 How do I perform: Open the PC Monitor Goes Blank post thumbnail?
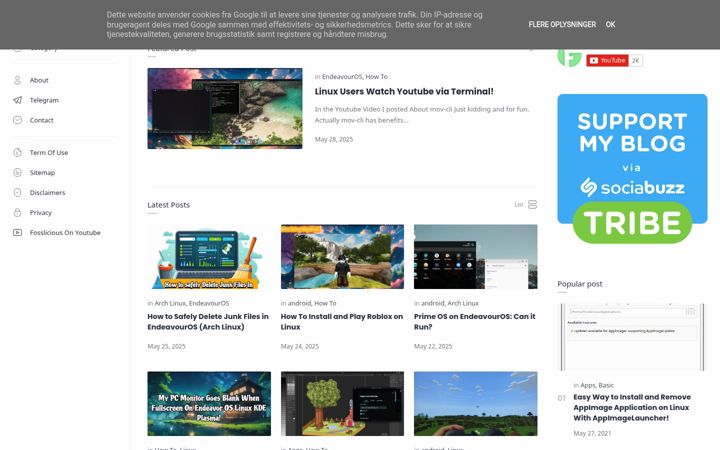click(209, 404)
